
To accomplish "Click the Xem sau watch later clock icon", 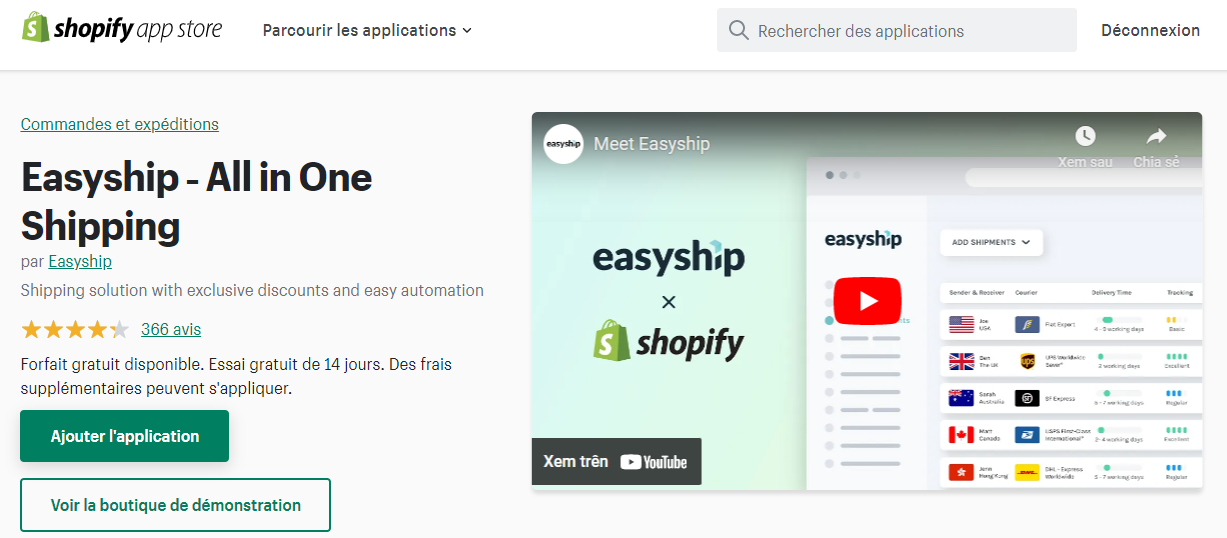I will [1085, 136].
